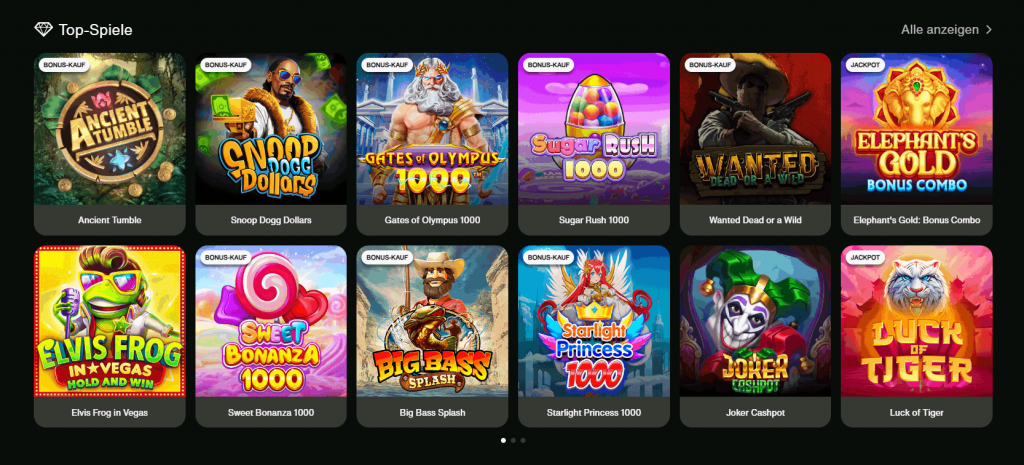Open the Luck of Tiger tile
The height and width of the screenshot is (465, 1024).
[916, 336]
